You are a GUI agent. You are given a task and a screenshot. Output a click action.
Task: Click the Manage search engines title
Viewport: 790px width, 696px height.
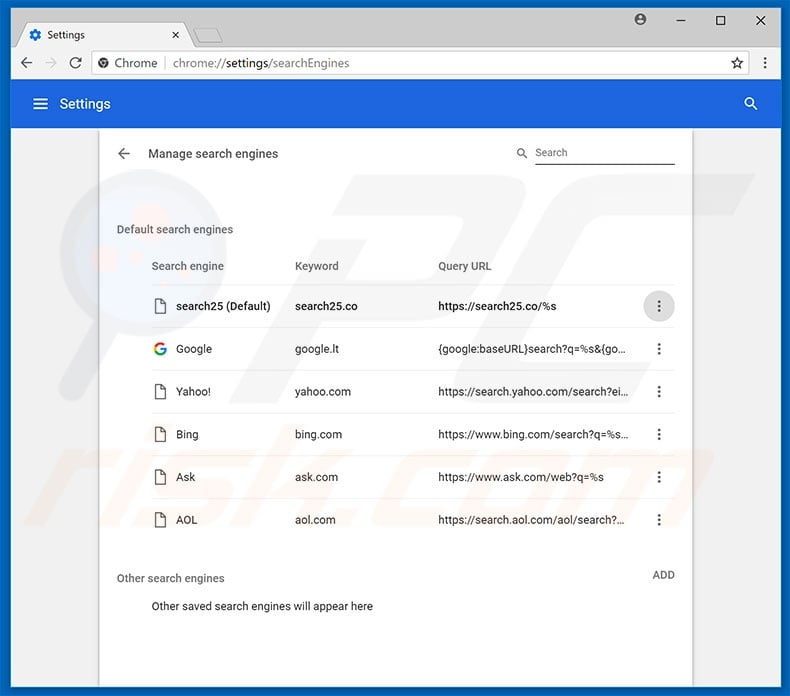pyautogui.click(x=213, y=154)
